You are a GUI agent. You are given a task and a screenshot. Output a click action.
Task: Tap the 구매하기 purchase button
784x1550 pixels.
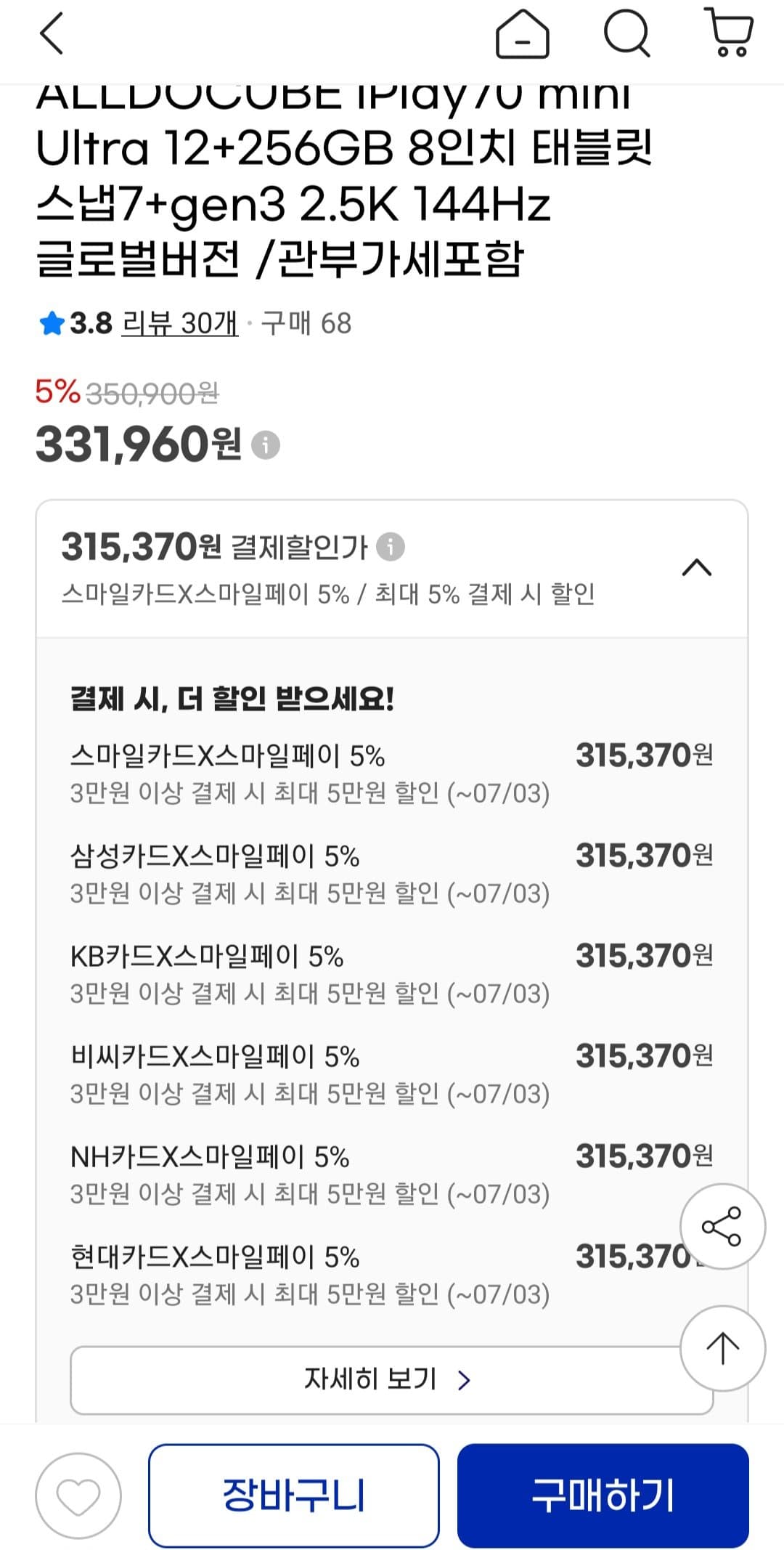point(603,1496)
